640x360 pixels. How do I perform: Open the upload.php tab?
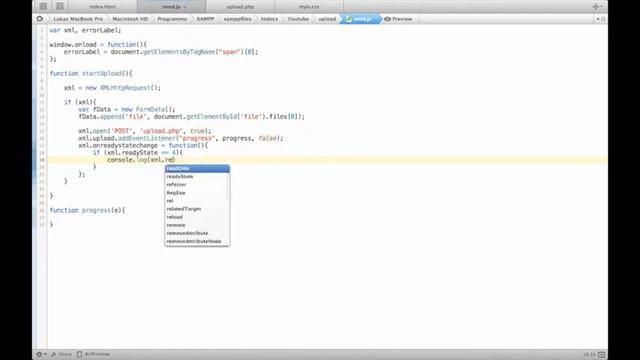pos(240,7)
